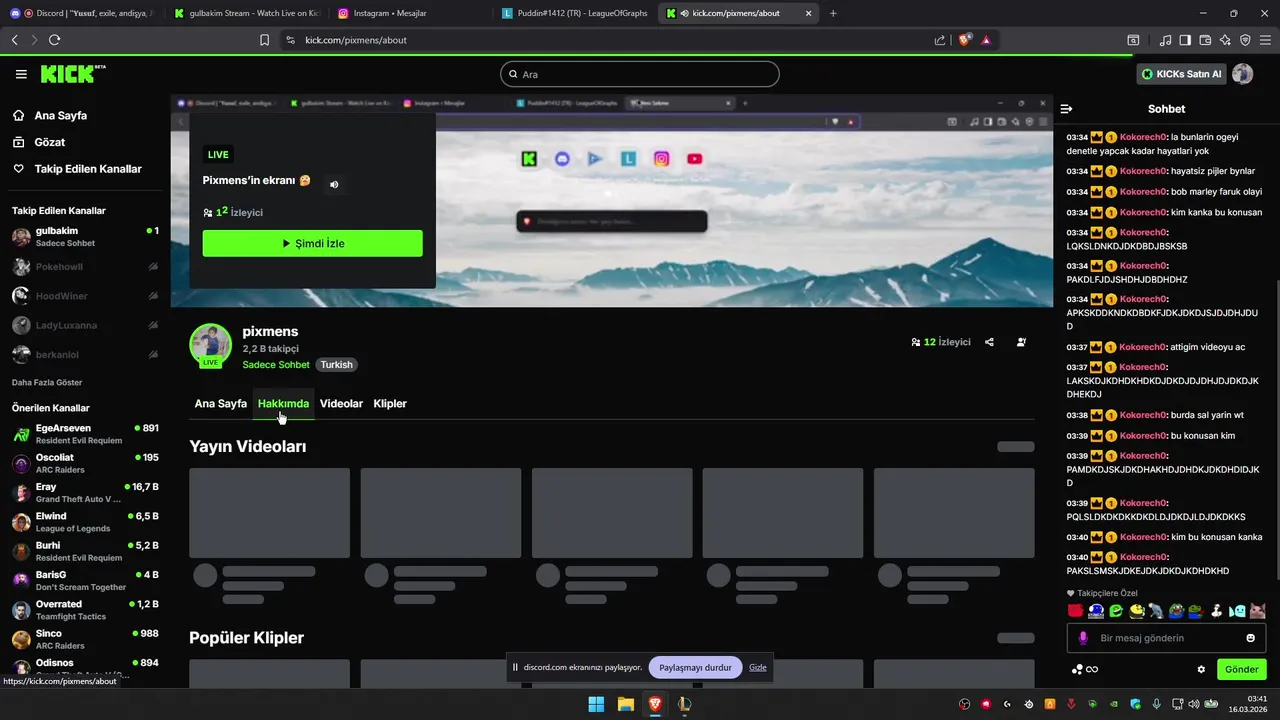The width and height of the screenshot is (1280, 720).
Task: Open the Kick hamburger sidebar menu
Action: pyautogui.click(x=21, y=74)
